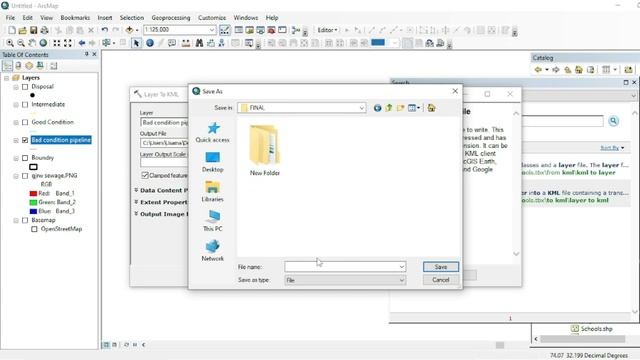Open a map document with folder icon
The width and height of the screenshot is (640, 360).
click(22, 30)
